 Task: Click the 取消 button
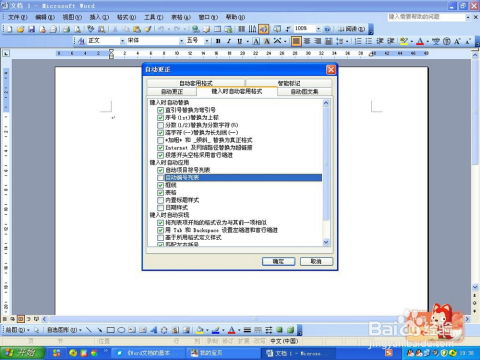tap(316, 261)
